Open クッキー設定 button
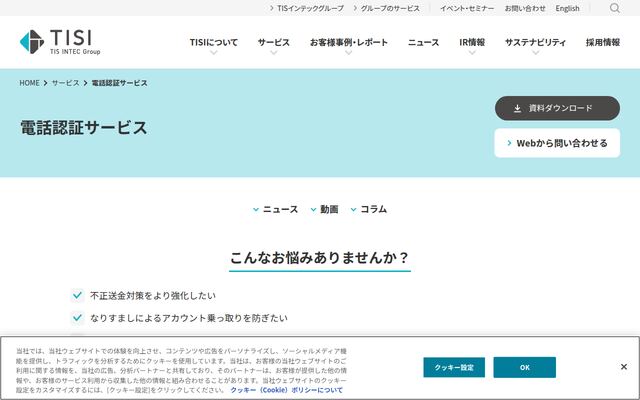 [454, 367]
